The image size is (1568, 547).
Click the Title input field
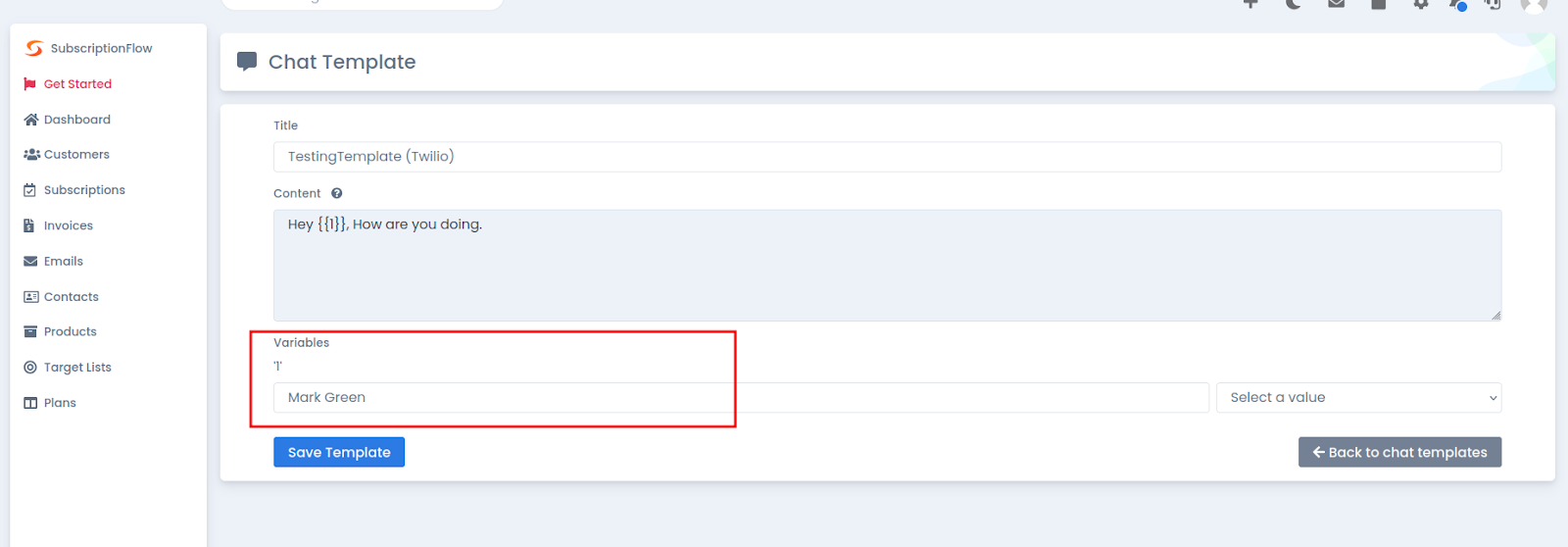point(887,157)
